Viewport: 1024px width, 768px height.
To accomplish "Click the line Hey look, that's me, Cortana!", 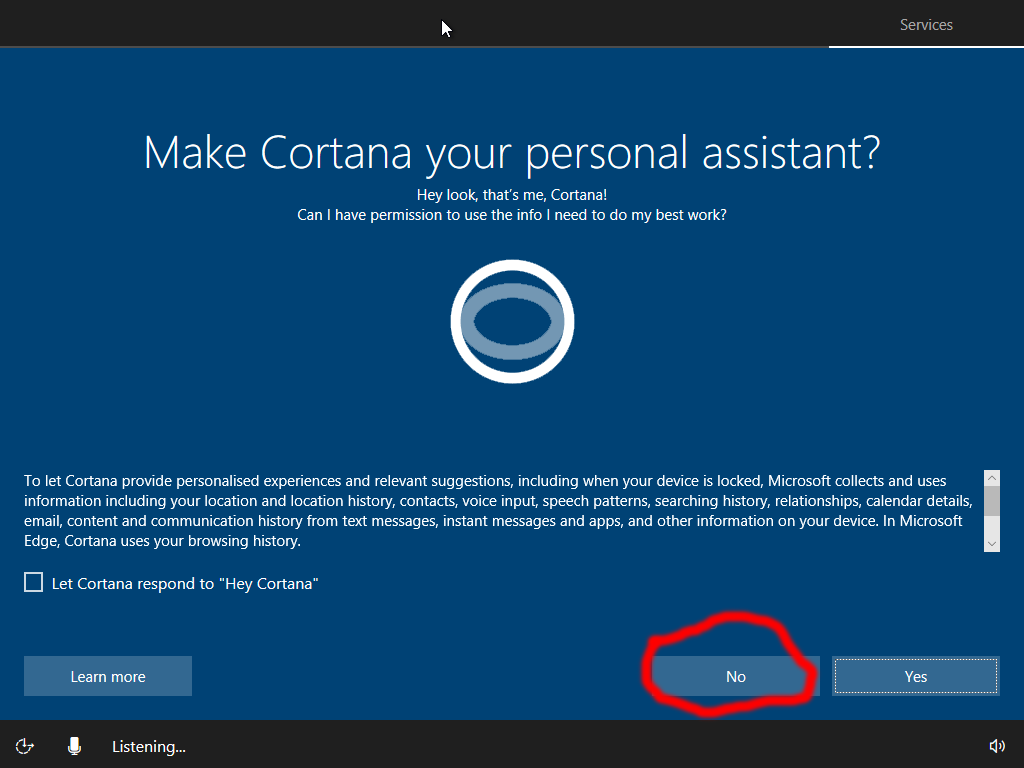I will (x=512, y=195).
